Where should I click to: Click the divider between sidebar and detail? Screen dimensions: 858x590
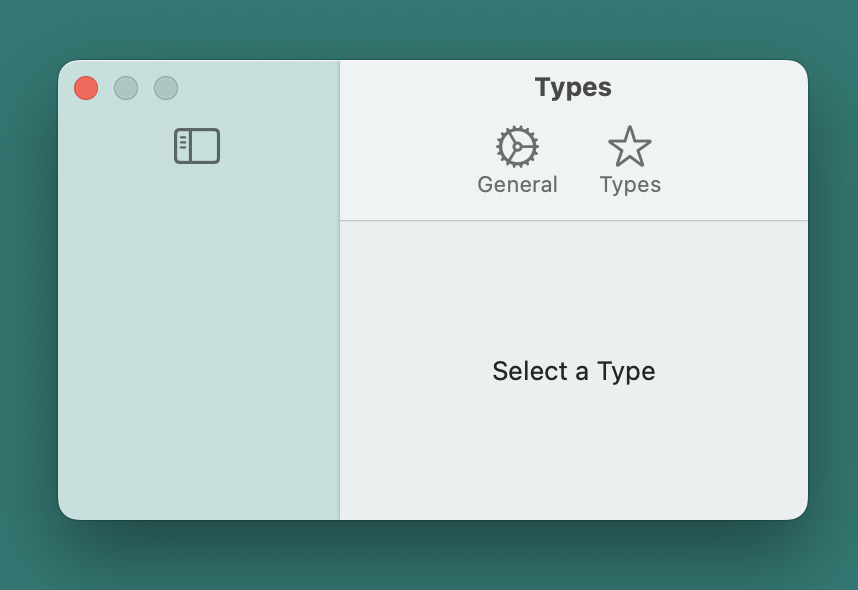(340, 290)
